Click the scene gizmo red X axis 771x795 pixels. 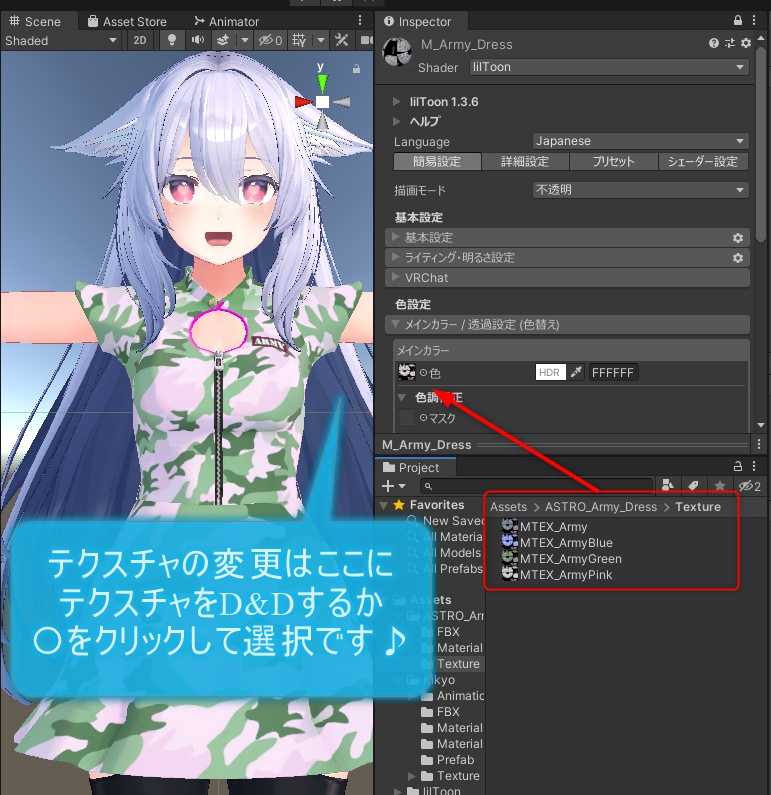click(x=303, y=102)
